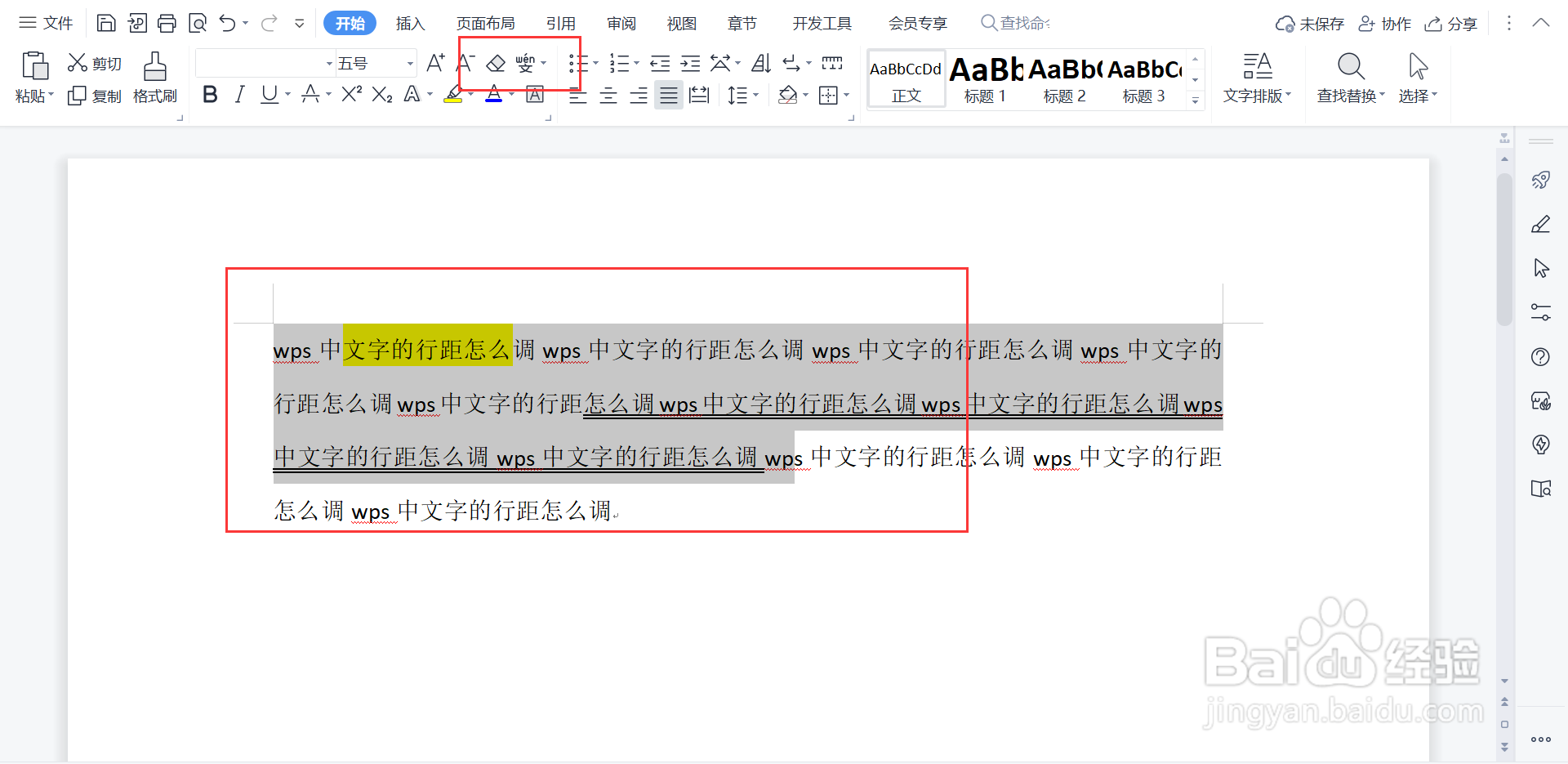The image size is (1568, 764).
Task: Toggle Italic formatting
Action: tap(239, 95)
